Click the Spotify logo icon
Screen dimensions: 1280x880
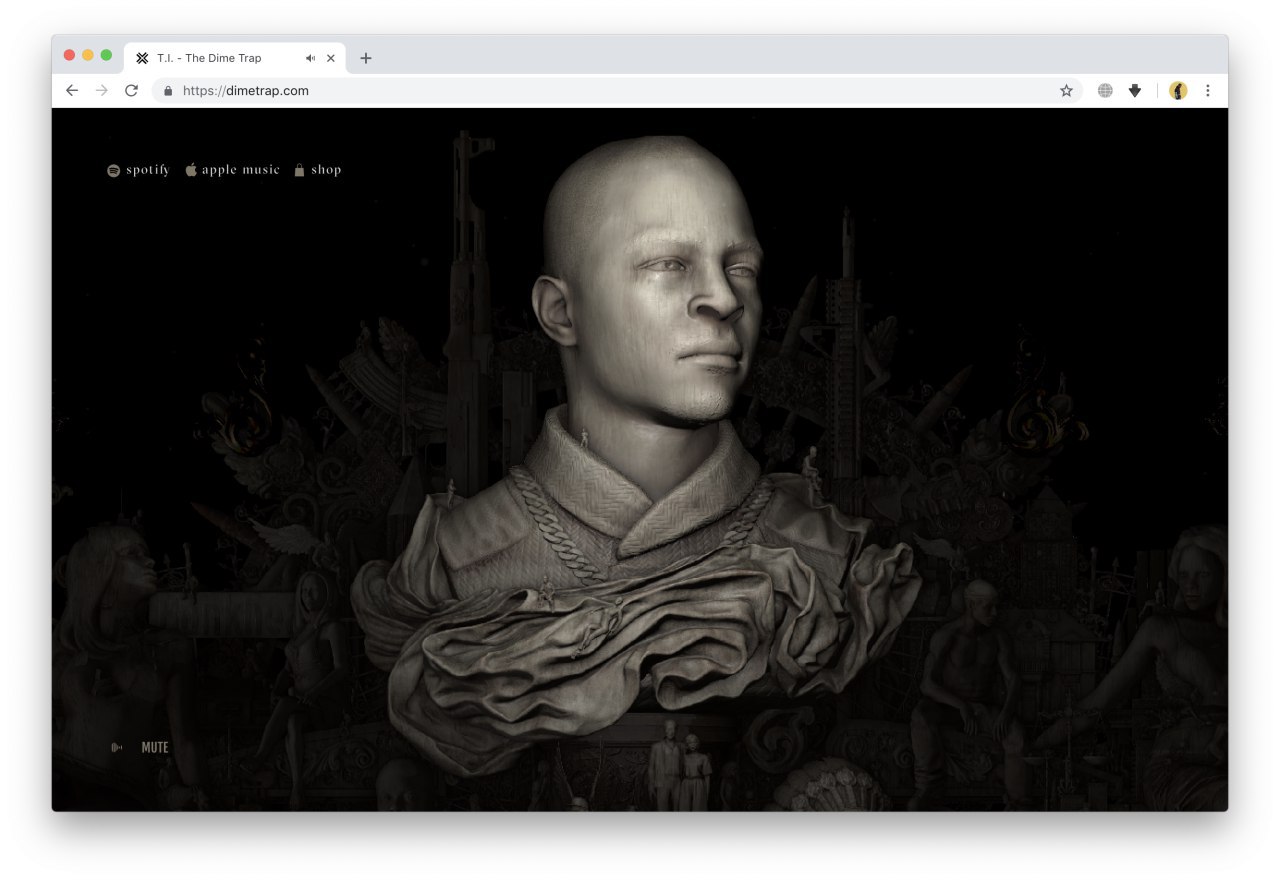tap(113, 170)
